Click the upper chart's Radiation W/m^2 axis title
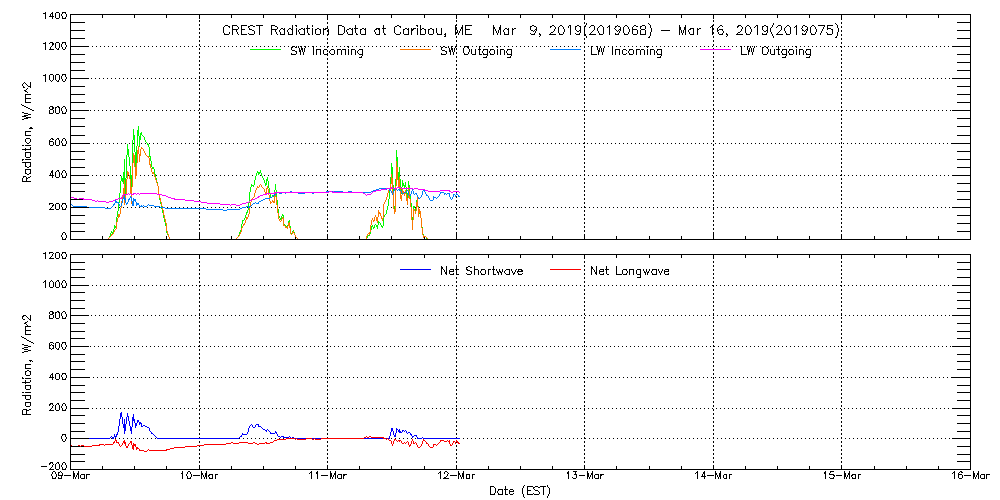The image size is (1000, 500). (x=29, y=130)
